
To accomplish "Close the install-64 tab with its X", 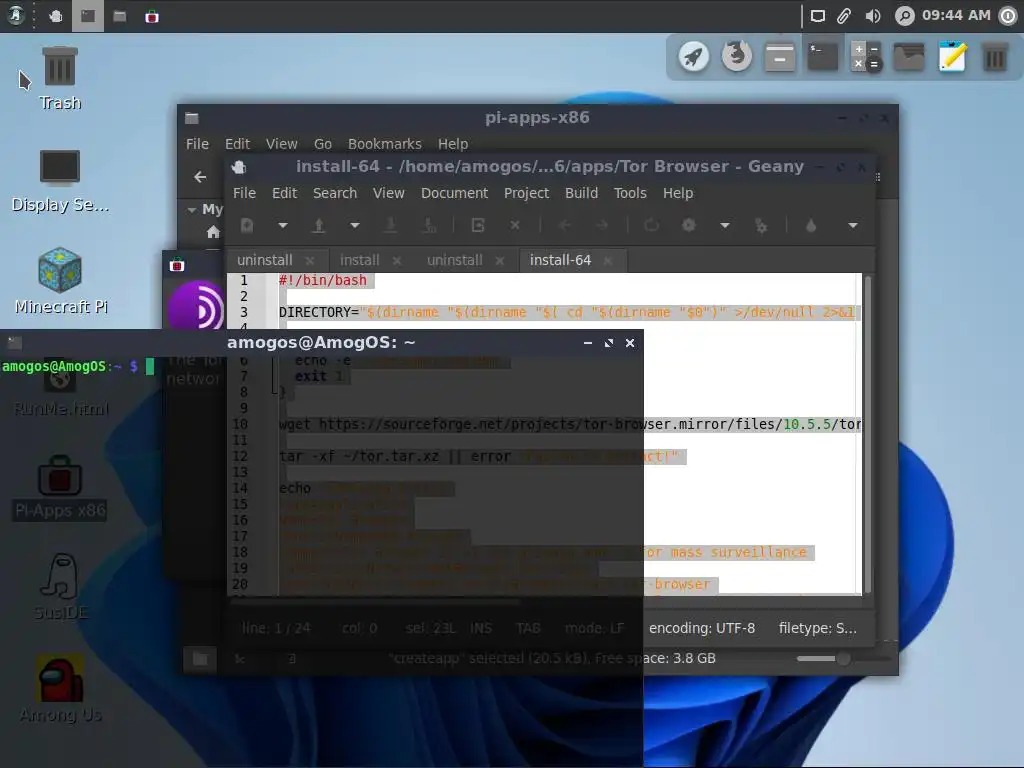I will click(608, 261).
